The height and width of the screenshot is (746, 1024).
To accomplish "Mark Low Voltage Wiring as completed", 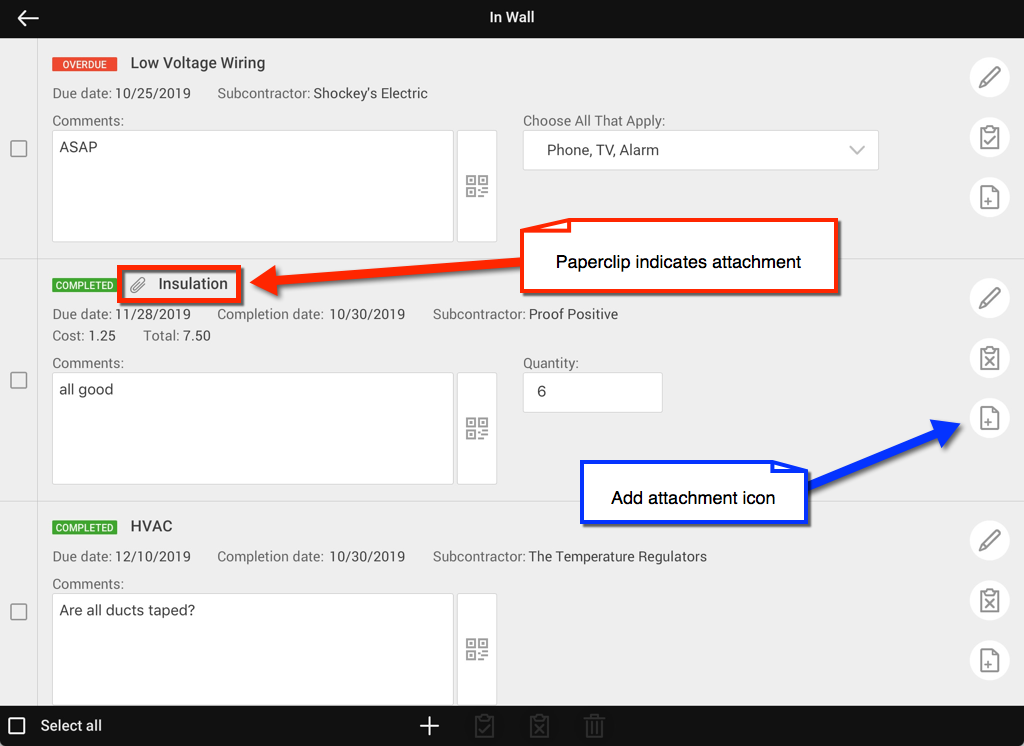I will [989, 137].
